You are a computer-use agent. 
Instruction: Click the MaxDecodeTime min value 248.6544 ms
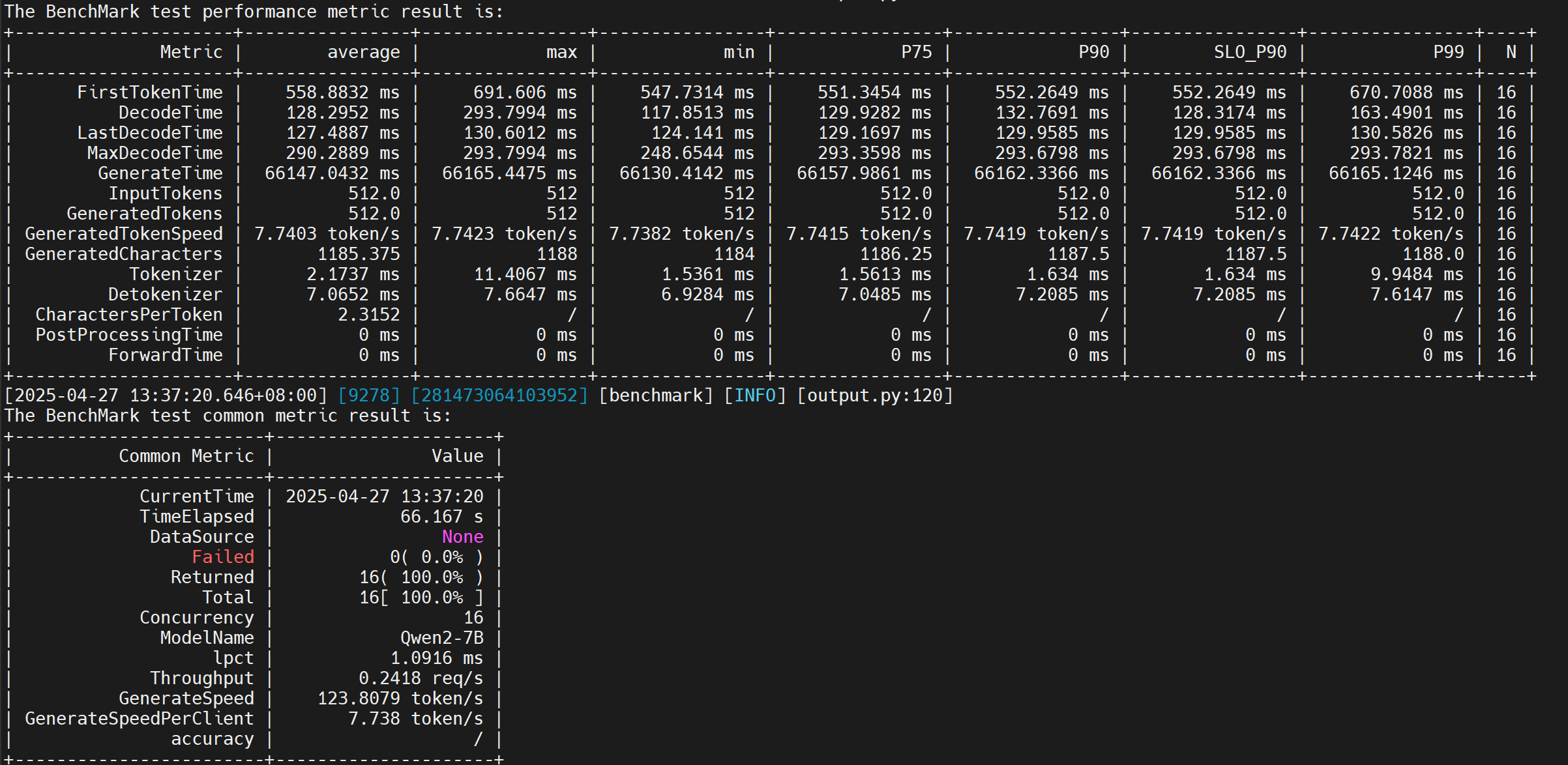point(697,153)
